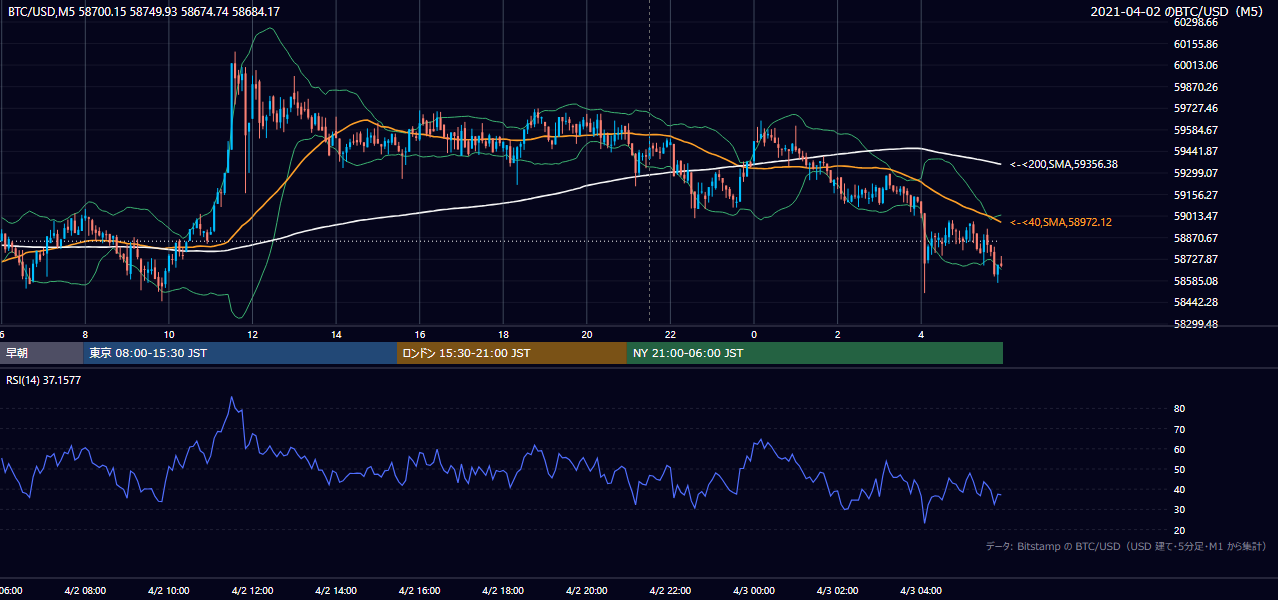Click hour label 16 under the price chart

420,334
